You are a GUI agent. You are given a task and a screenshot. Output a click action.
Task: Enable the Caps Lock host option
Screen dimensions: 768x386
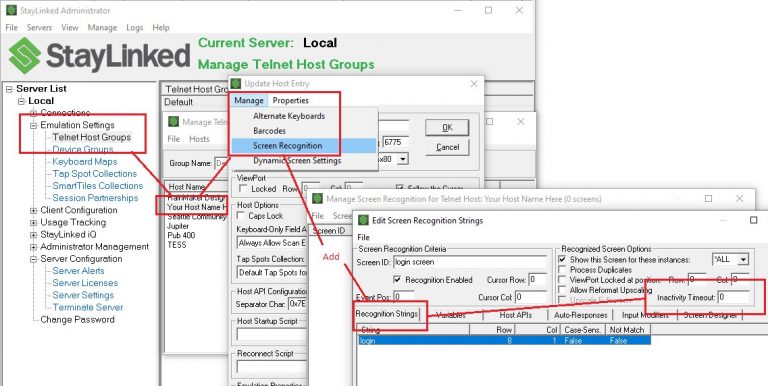click(x=241, y=216)
